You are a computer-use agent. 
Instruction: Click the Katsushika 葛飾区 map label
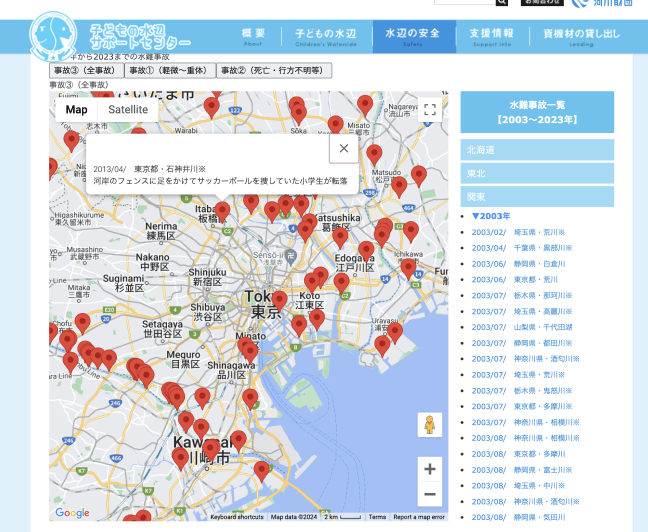point(338,222)
